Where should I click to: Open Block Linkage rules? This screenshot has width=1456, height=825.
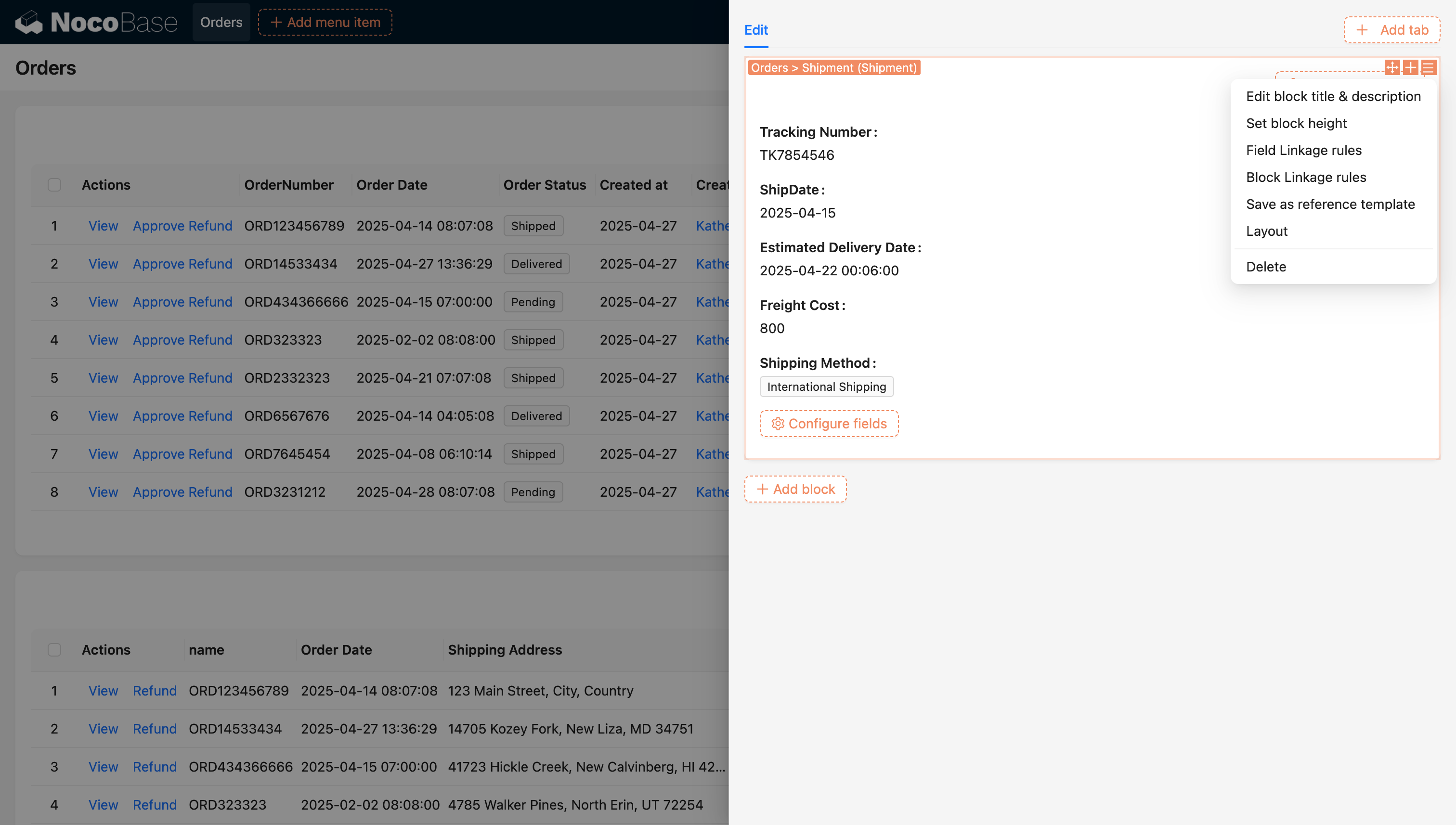pyautogui.click(x=1333, y=177)
